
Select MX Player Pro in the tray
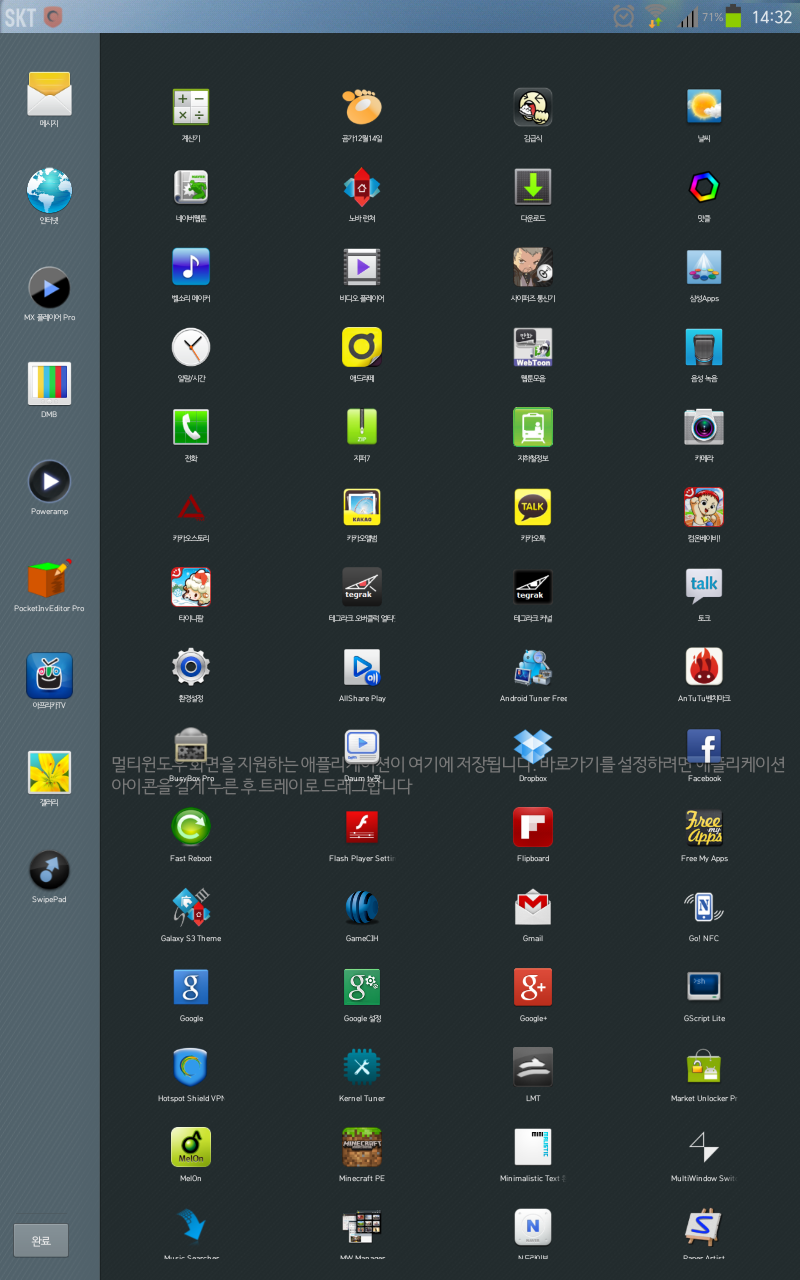point(49,288)
